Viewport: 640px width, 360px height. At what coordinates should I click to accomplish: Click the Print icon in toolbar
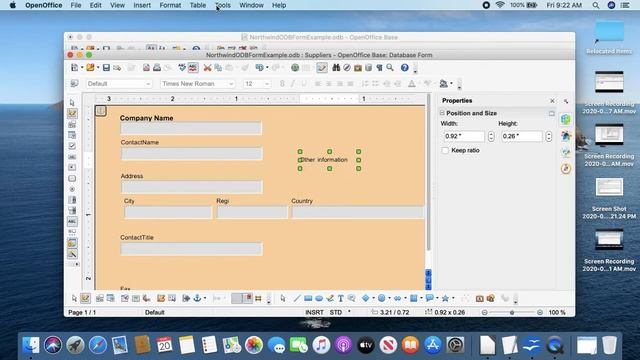tap(157, 68)
